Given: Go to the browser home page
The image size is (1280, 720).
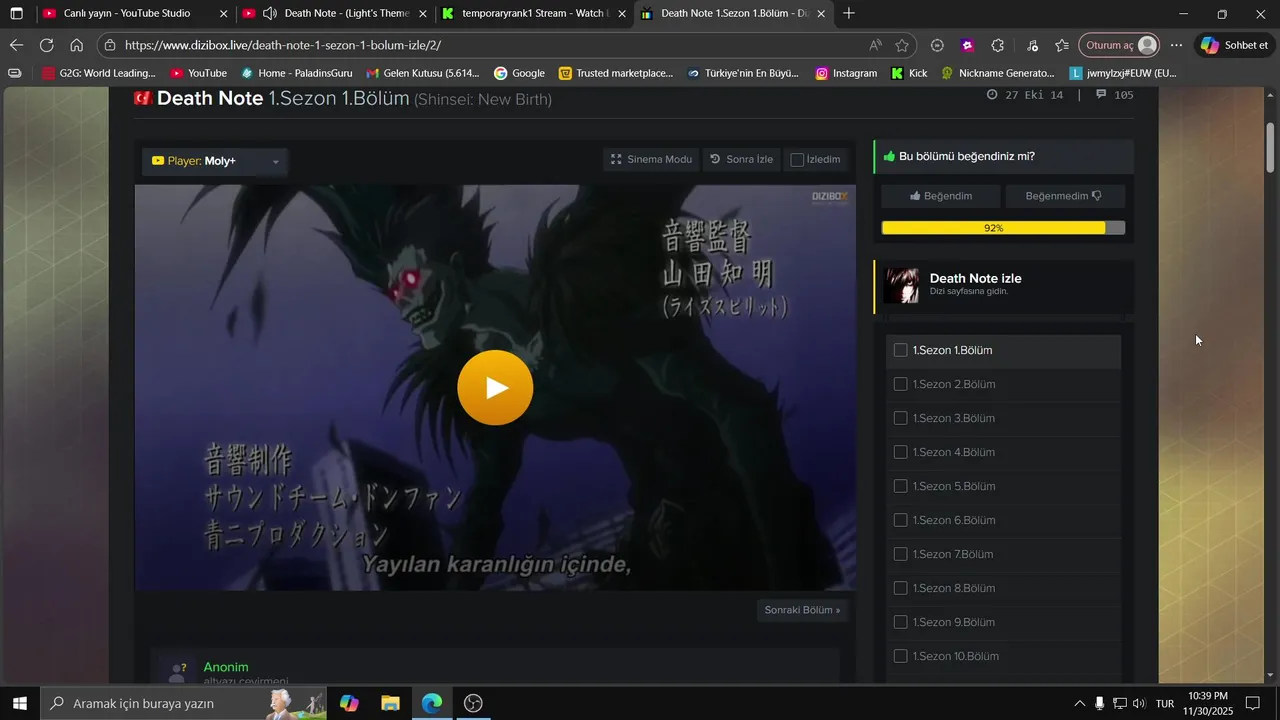Looking at the screenshot, I should coord(76,45).
